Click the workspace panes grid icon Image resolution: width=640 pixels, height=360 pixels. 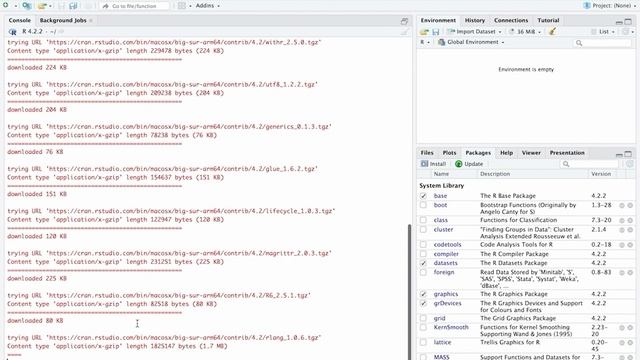point(182,6)
